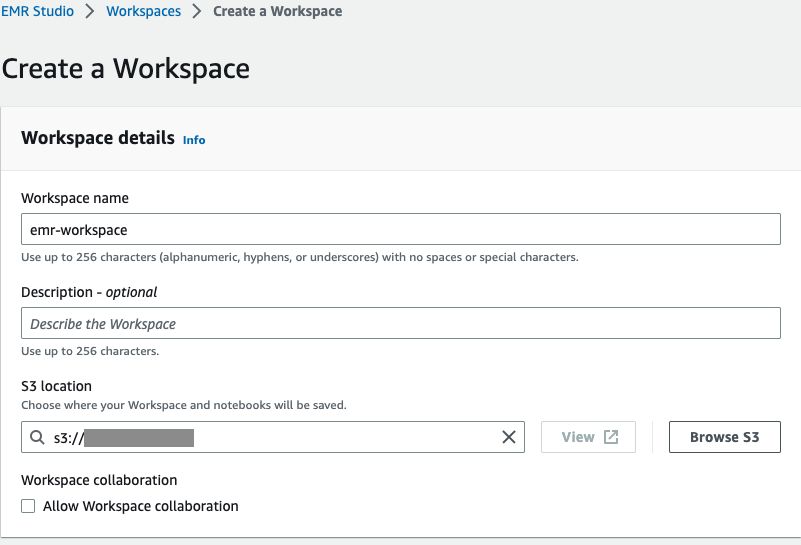Click into the Description optional text field
This screenshot has height=545, width=801.
point(400,324)
